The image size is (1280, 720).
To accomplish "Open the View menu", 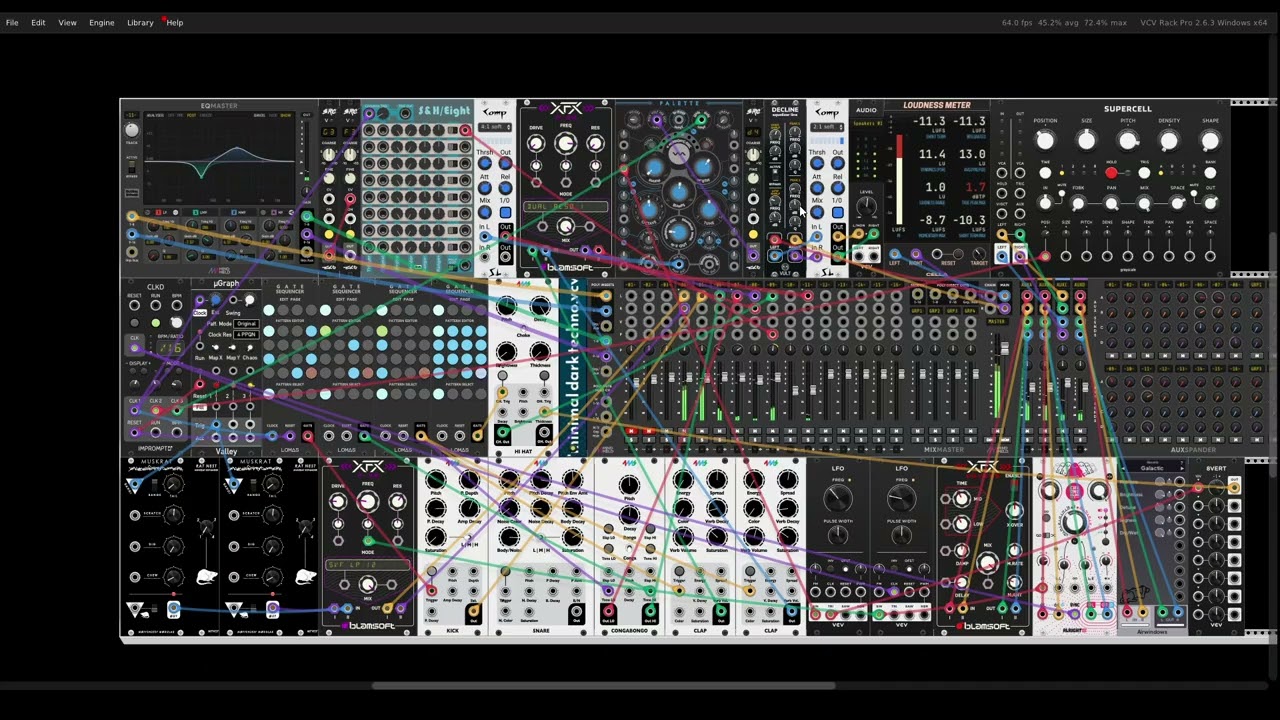I will pos(67,22).
